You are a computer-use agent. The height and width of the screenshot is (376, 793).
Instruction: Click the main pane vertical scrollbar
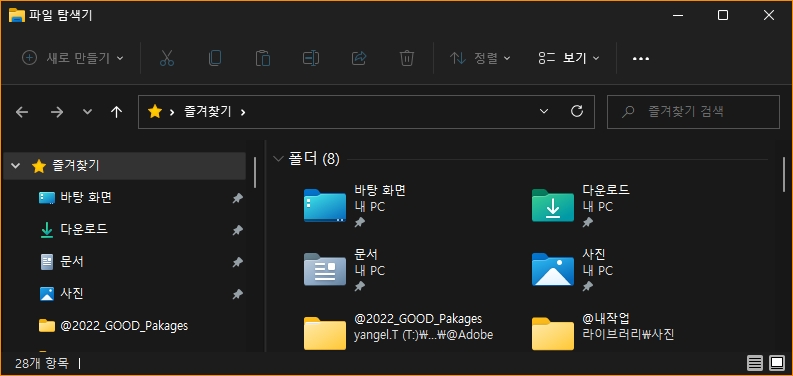[784, 174]
